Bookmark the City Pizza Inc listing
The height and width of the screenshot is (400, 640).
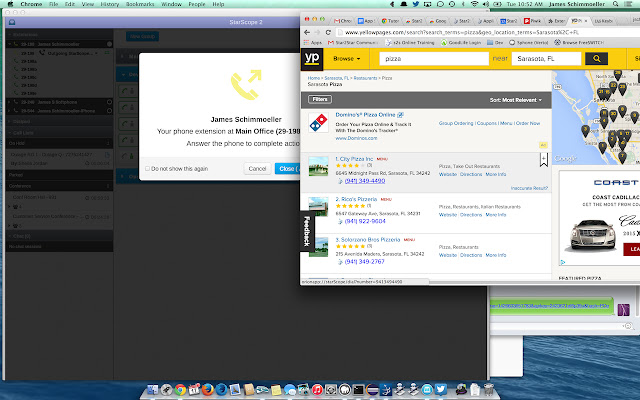coord(544,160)
